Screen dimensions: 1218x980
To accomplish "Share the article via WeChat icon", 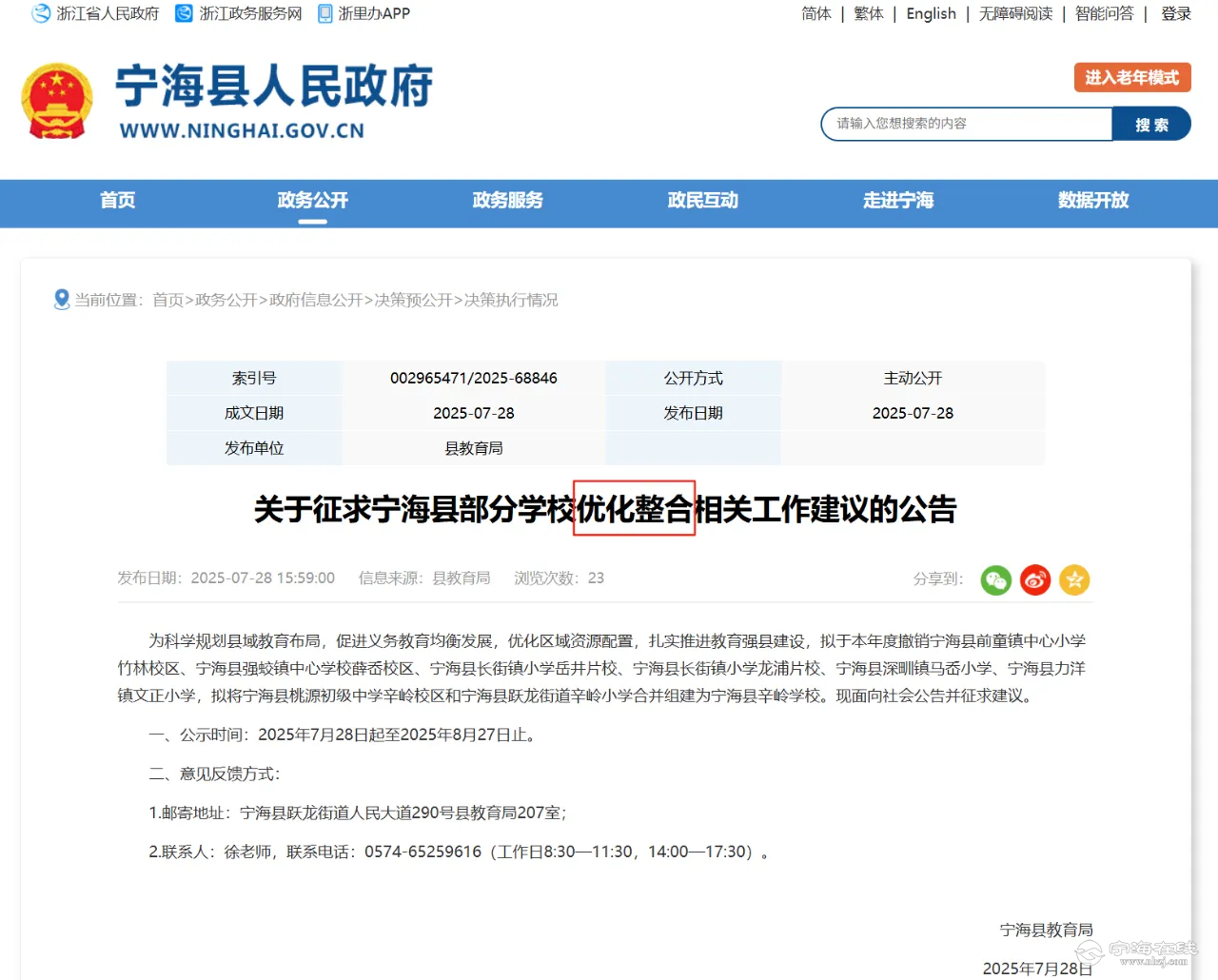I will click(x=995, y=579).
